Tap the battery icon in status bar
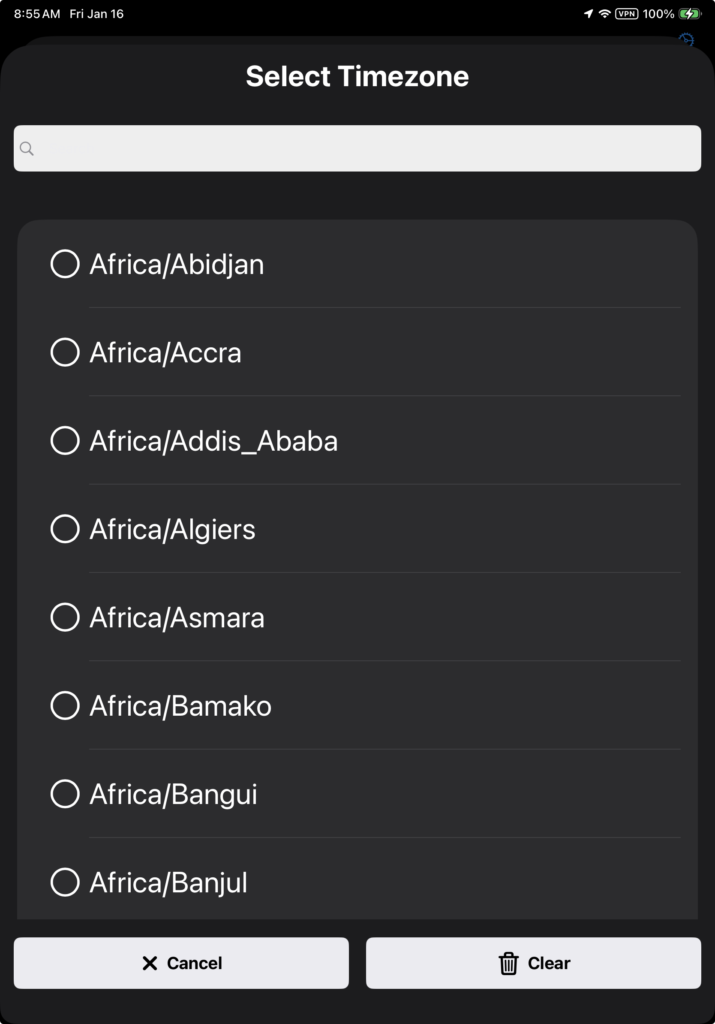Image resolution: width=715 pixels, height=1024 pixels. point(690,14)
